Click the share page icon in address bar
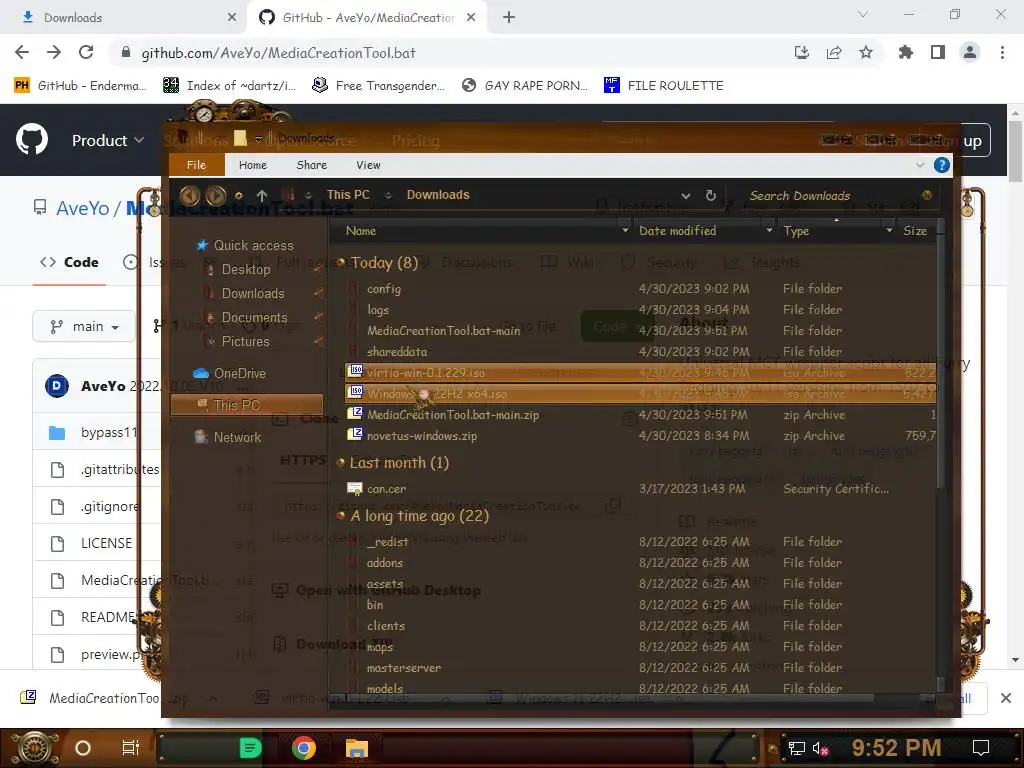 [x=833, y=52]
